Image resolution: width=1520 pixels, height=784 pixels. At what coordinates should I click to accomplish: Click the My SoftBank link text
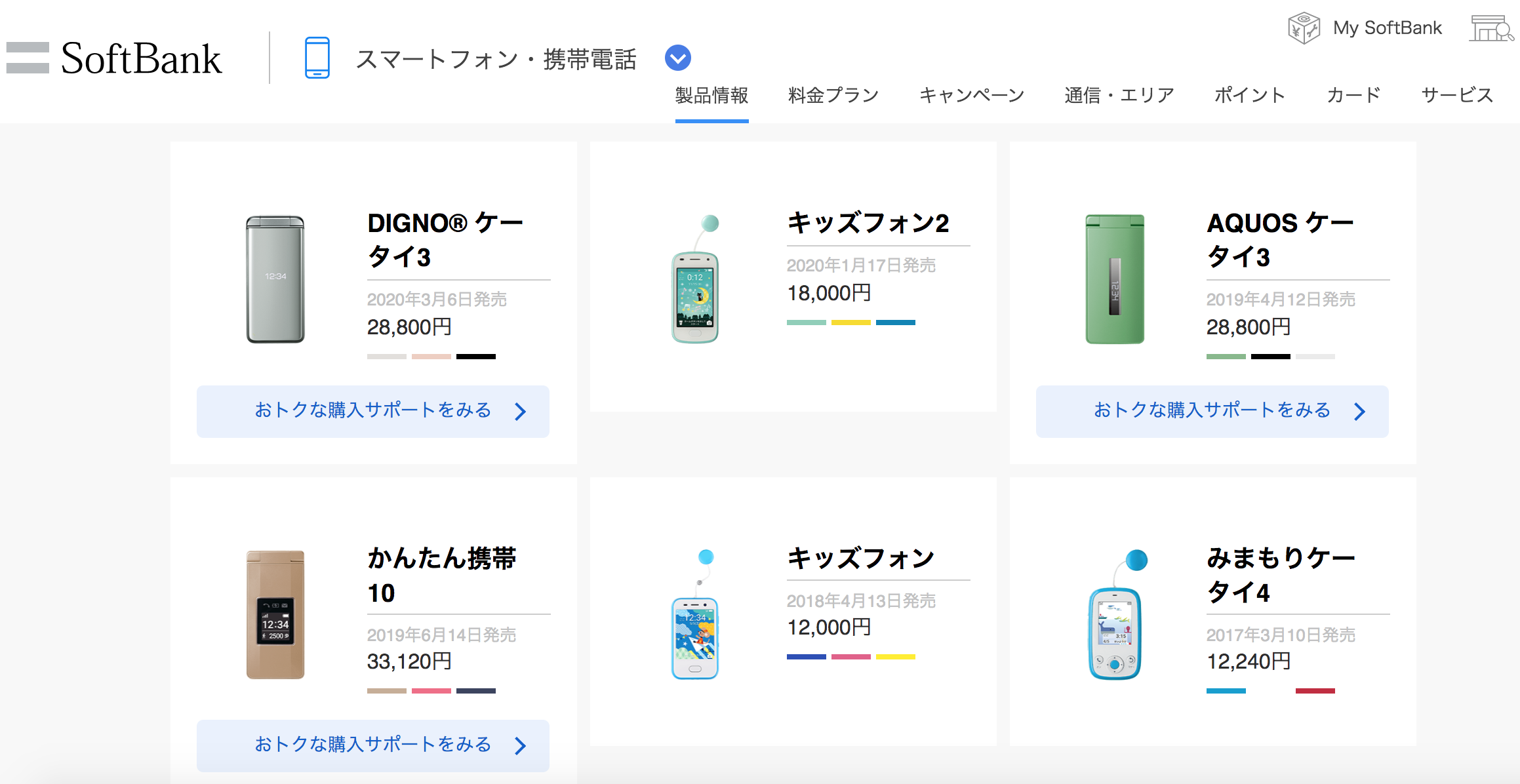pyautogui.click(x=1387, y=28)
